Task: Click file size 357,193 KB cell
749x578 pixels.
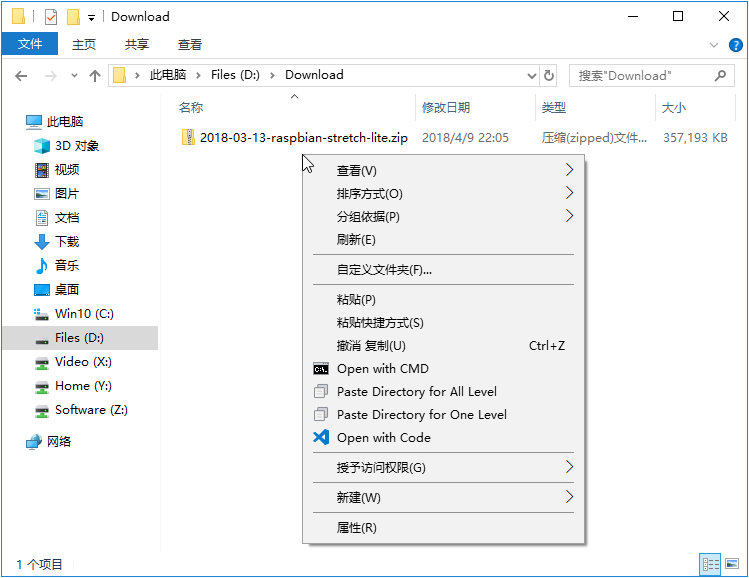Action: click(695, 138)
